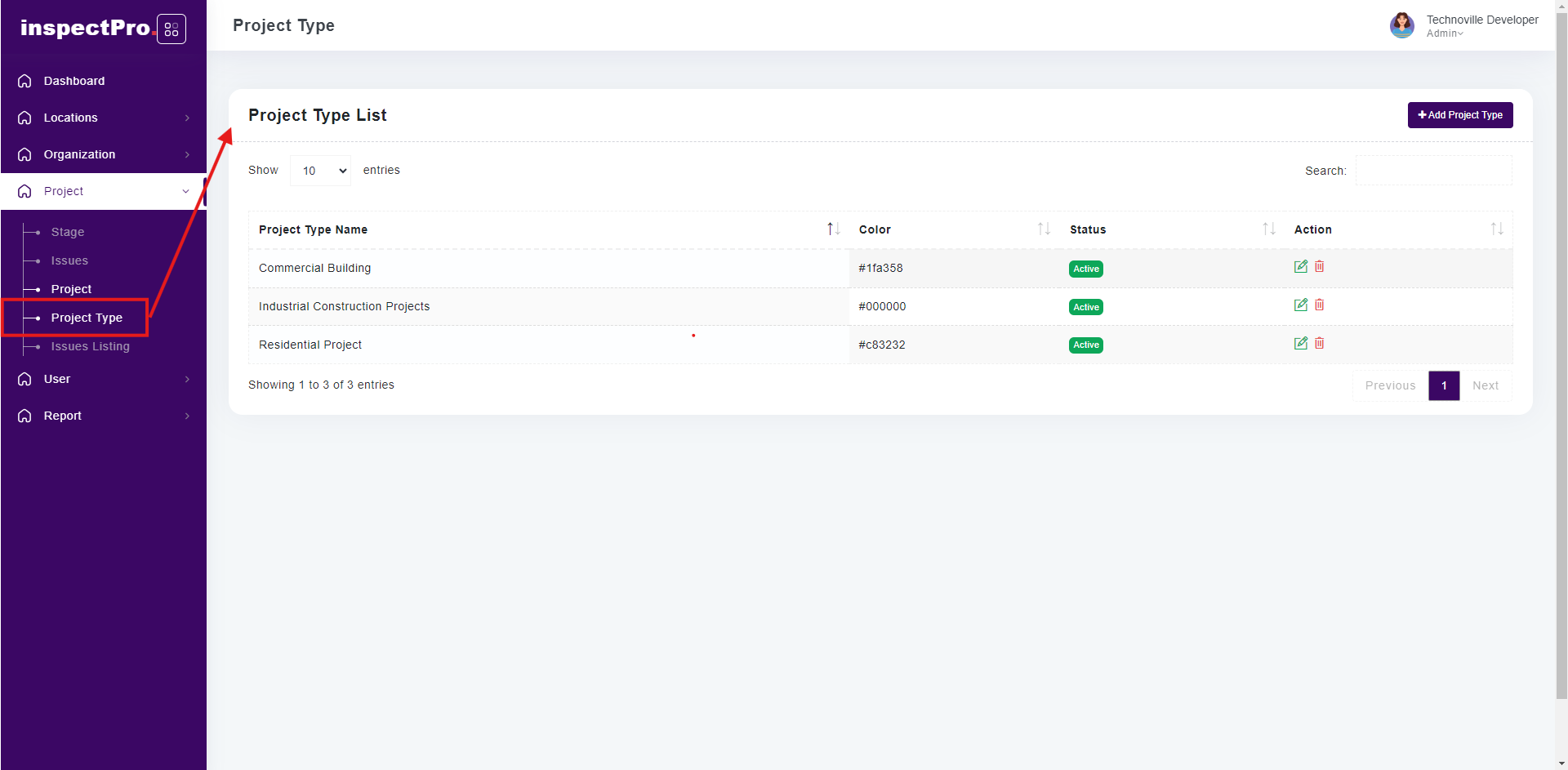Delete the Residential Project entry
Viewport: 1568px width, 770px height.
pos(1319,344)
